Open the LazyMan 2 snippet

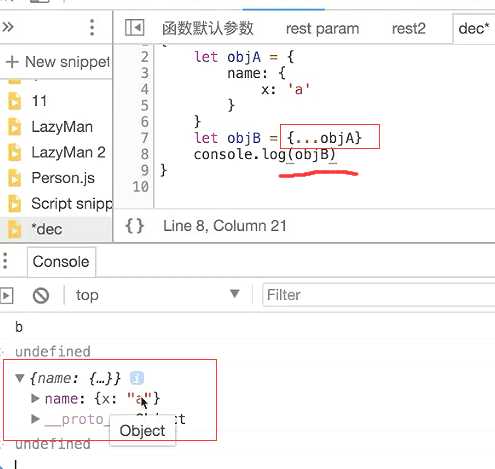[x=68, y=152]
